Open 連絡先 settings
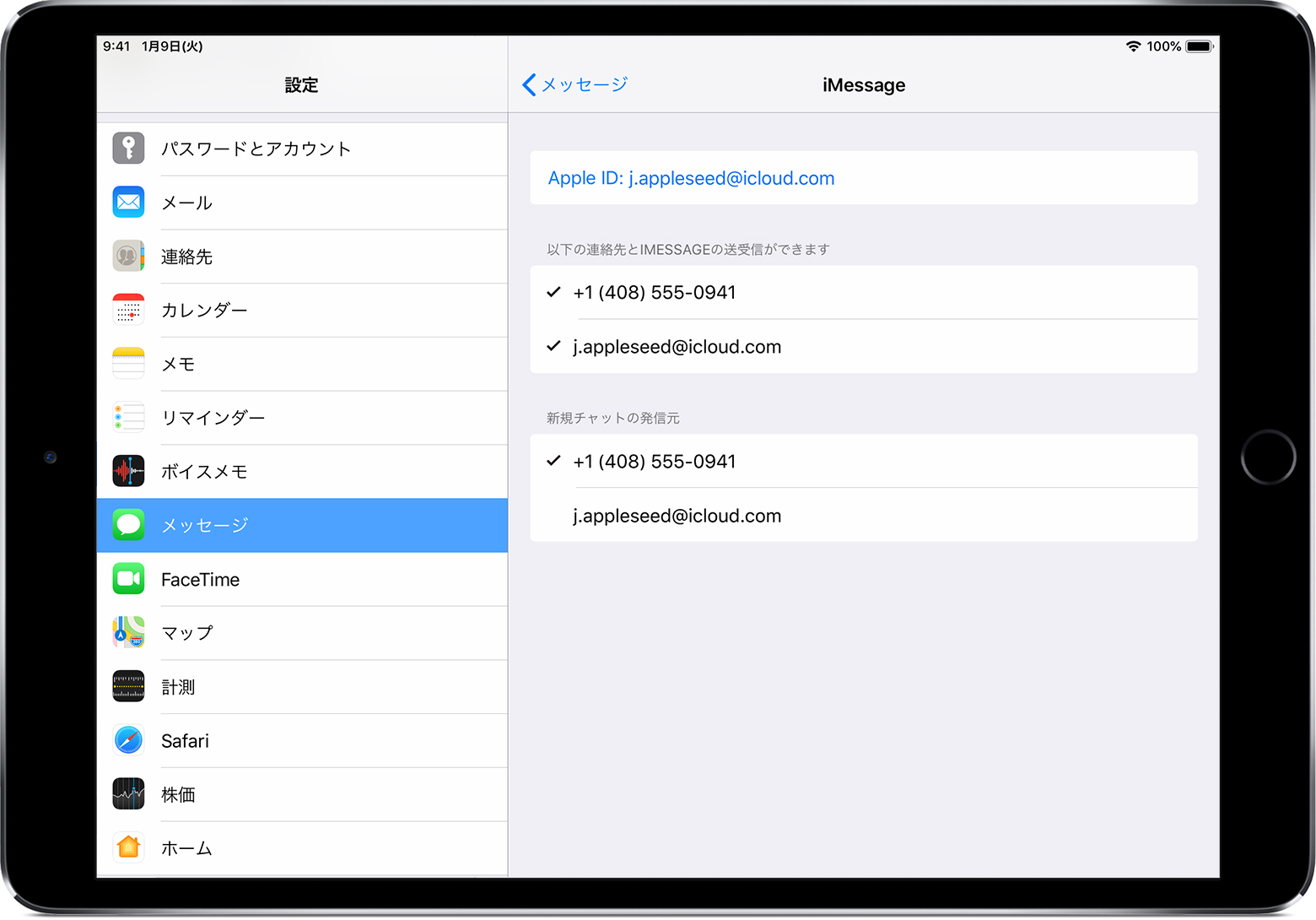The image size is (1316, 920). 302,257
